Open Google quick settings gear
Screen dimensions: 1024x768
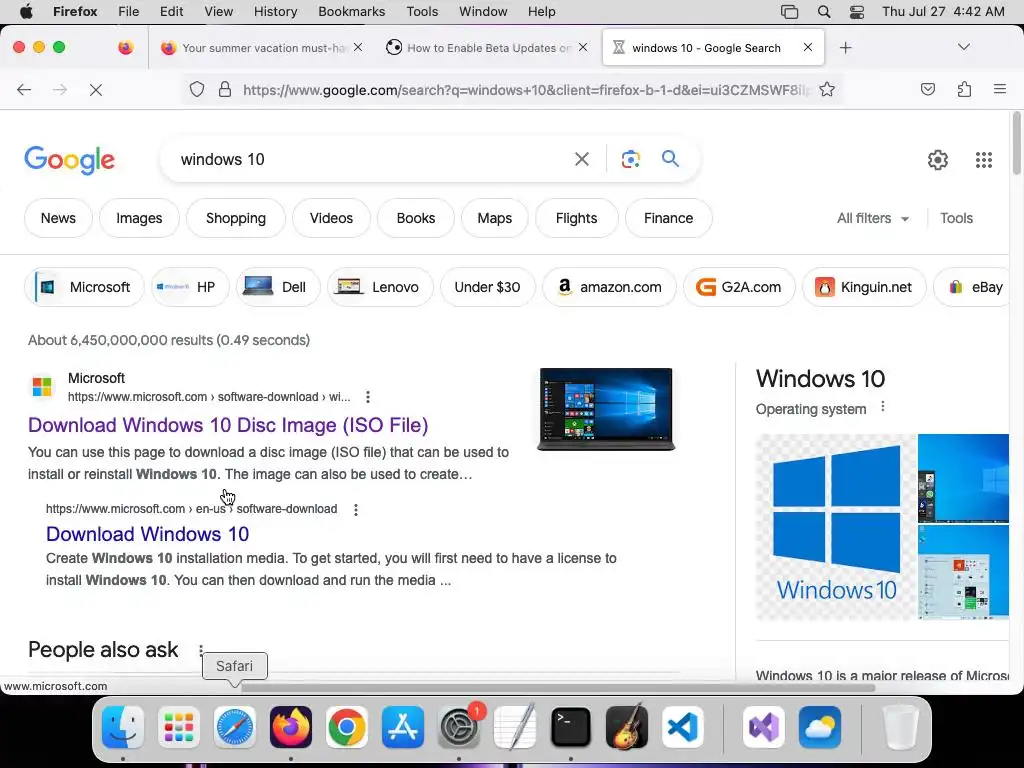938,159
